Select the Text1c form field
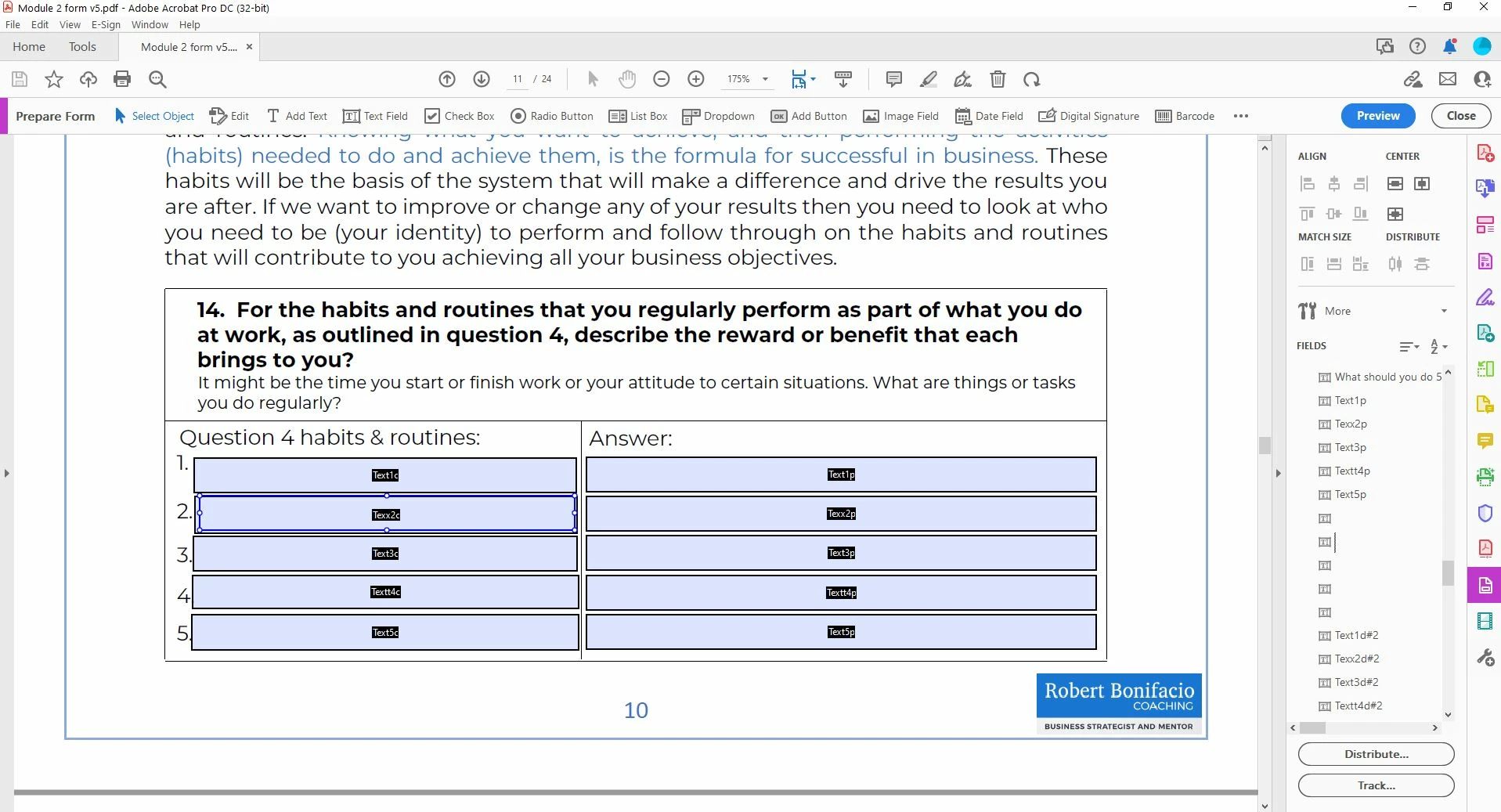The height and width of the screenshot is (812, 1501). pyautogui.click(x=385, y=475)
